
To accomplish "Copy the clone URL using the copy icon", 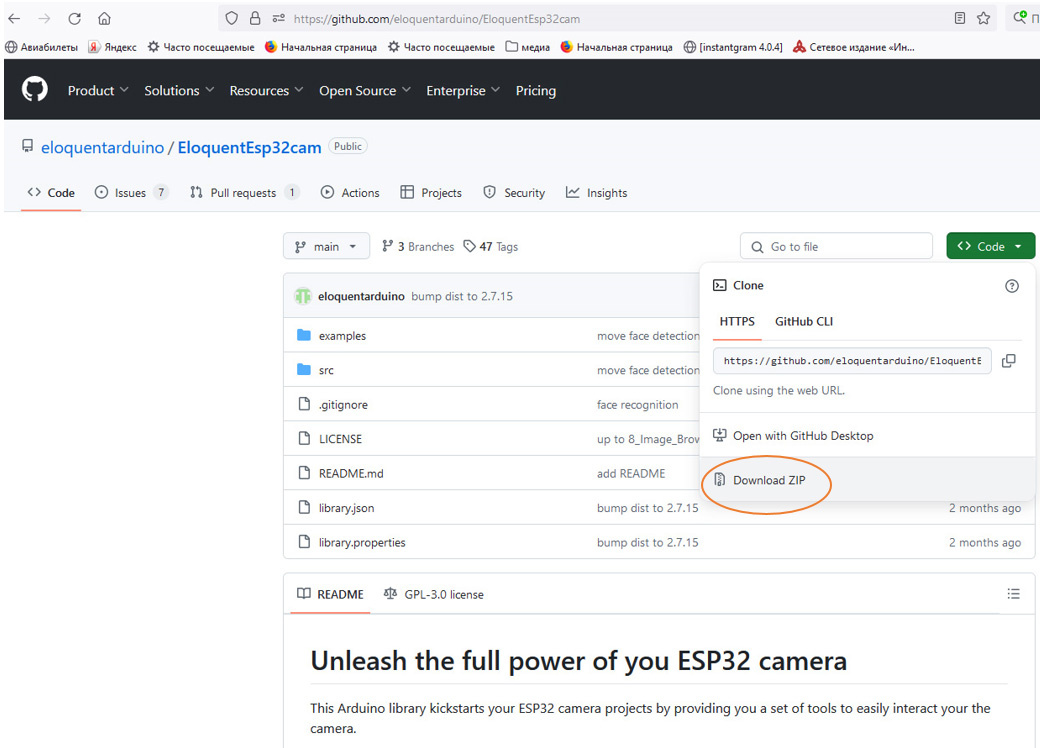I will coord(1009,360).
